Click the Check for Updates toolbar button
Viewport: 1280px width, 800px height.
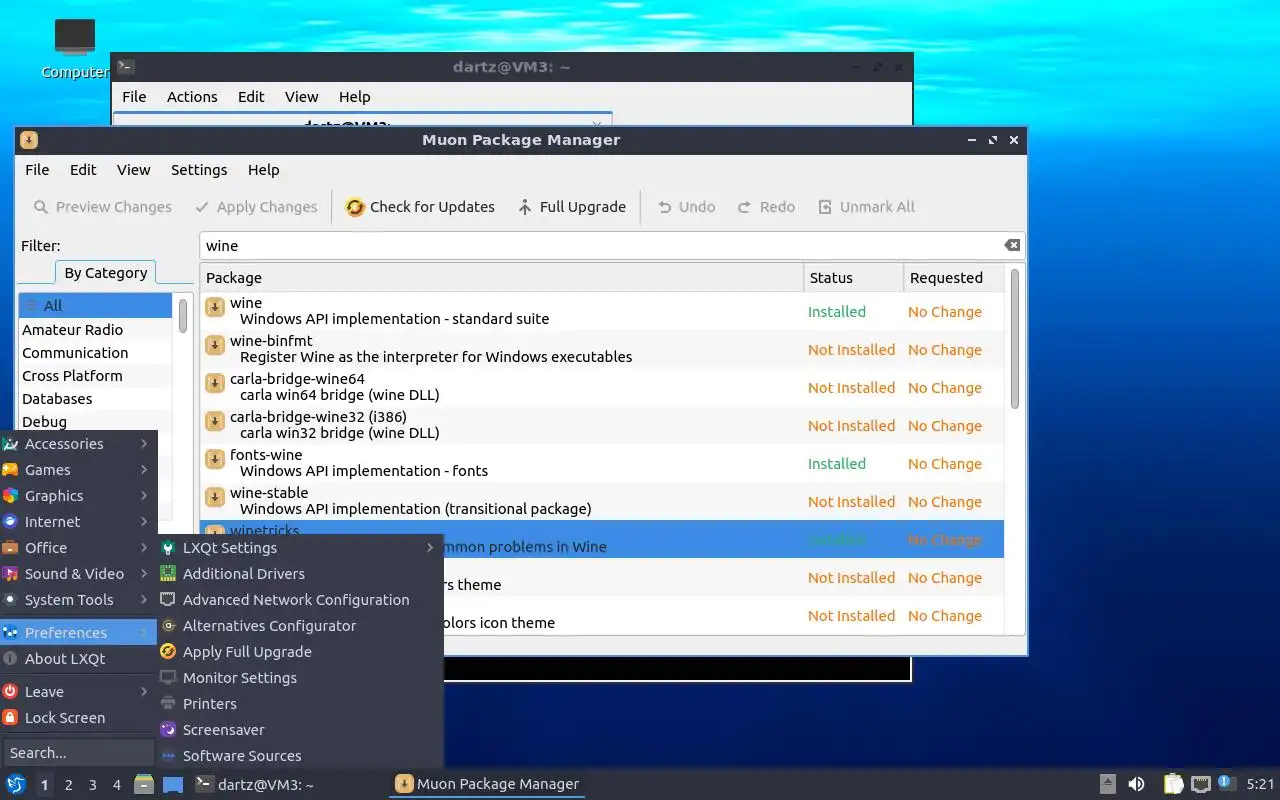point(420,207)
